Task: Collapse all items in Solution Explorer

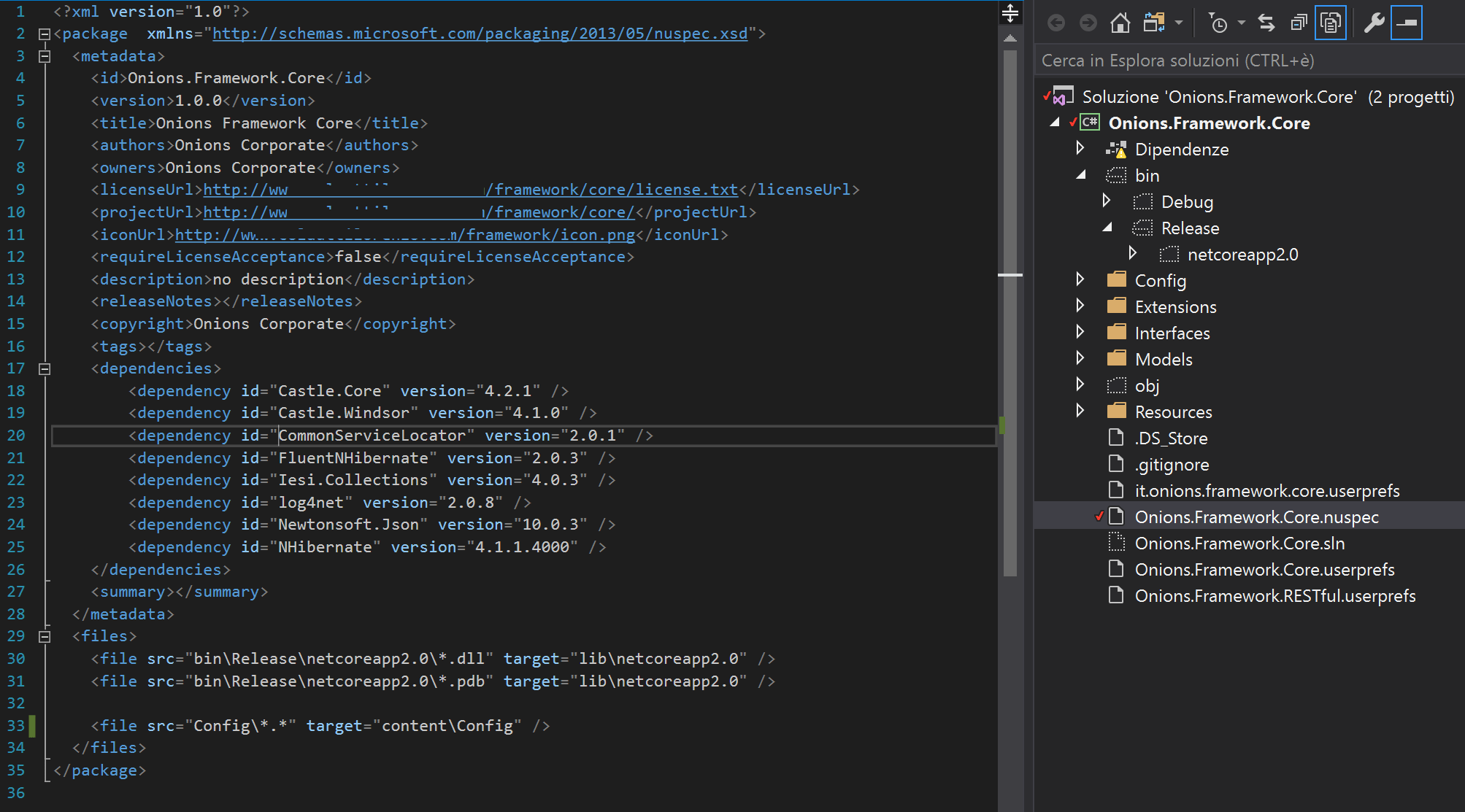Action: point(1299,23)
